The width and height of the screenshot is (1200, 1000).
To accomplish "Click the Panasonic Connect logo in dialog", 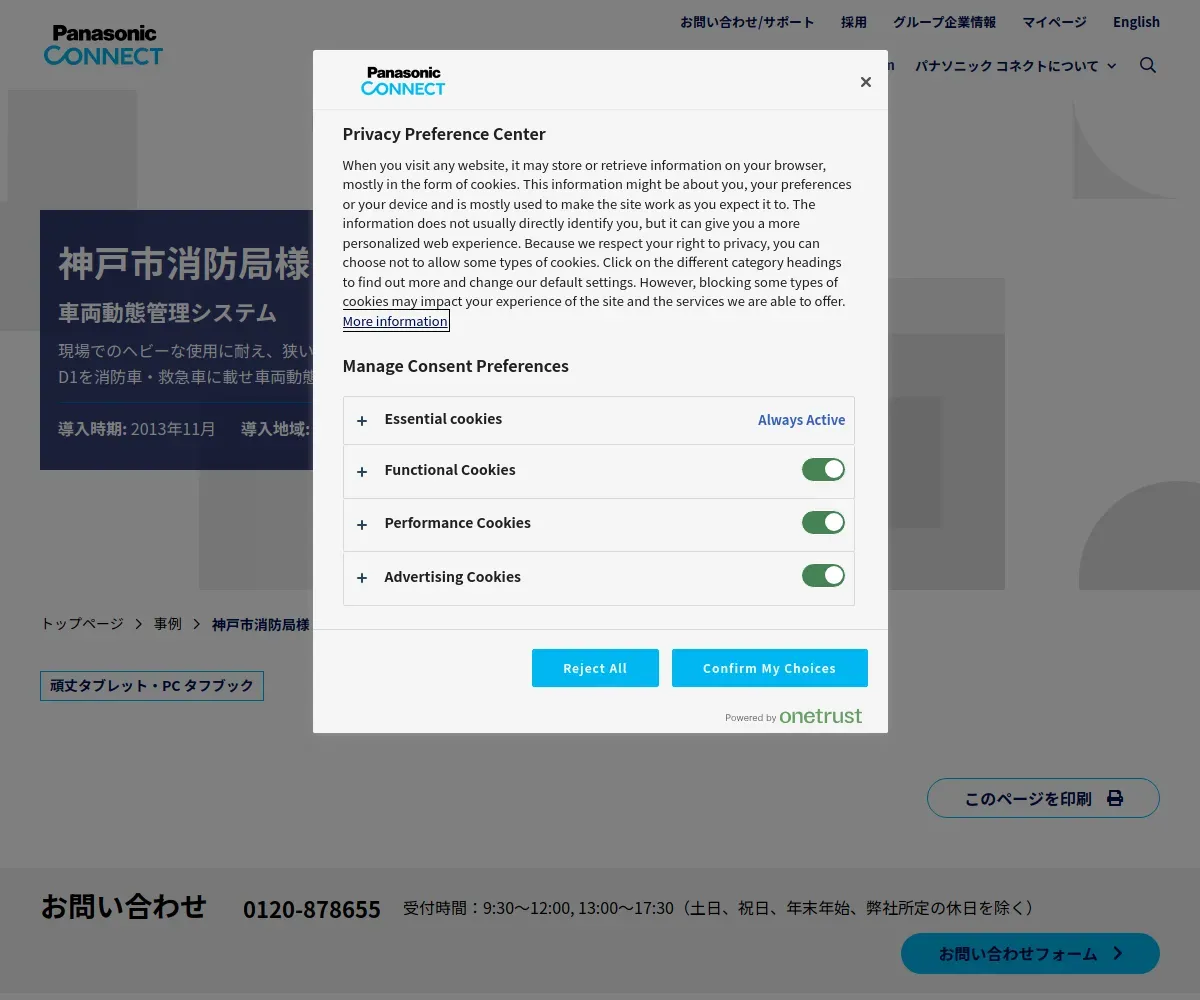I will 403,81.
